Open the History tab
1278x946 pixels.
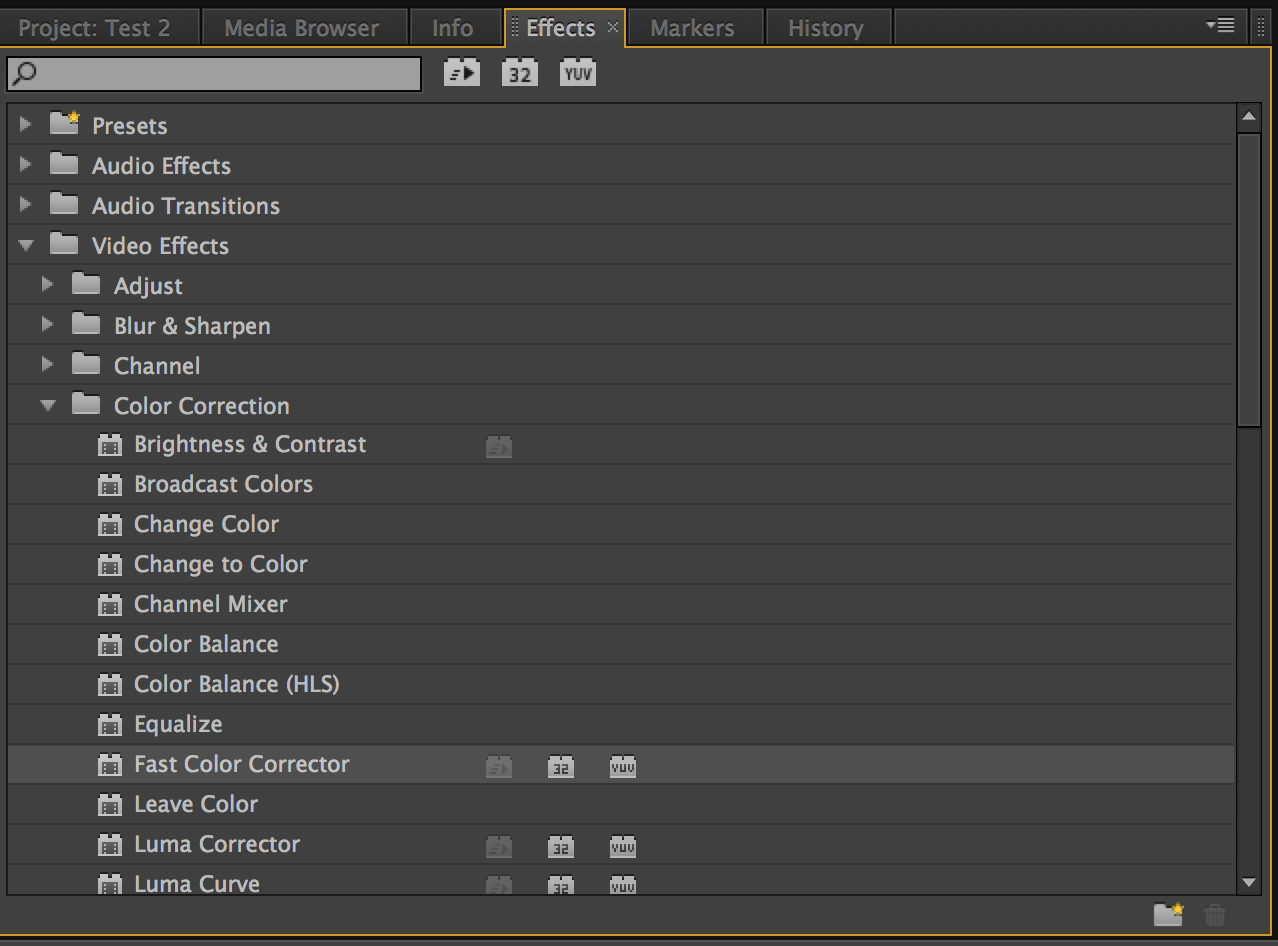(825, 28)
